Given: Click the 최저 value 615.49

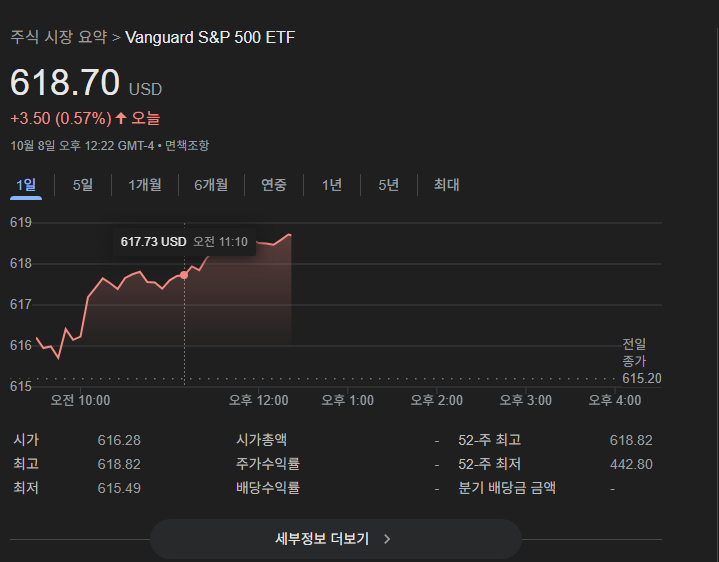Looking at the screenshot, I should click(x=119, y=488).
